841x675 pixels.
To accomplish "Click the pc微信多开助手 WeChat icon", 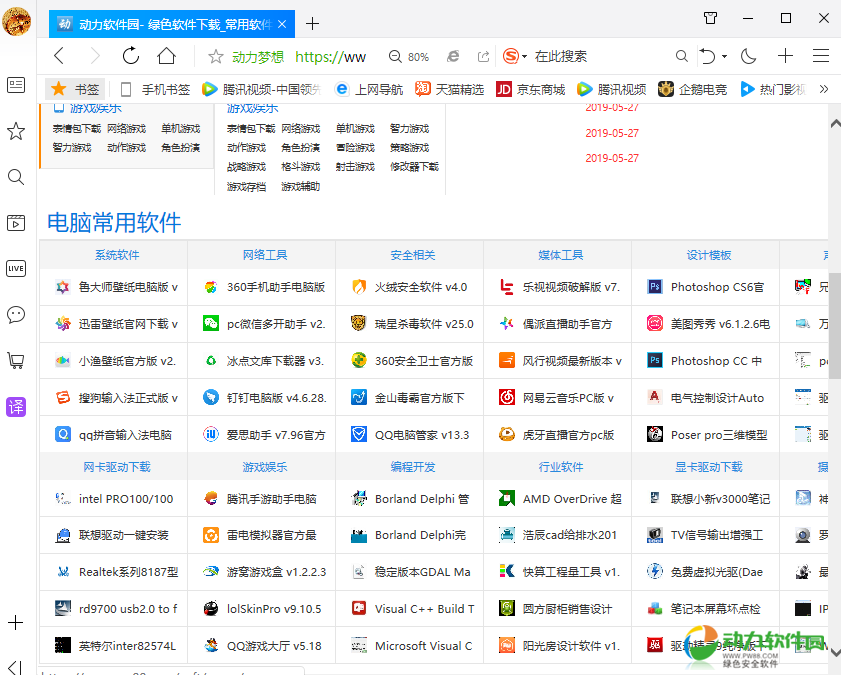I will [211, 323].
